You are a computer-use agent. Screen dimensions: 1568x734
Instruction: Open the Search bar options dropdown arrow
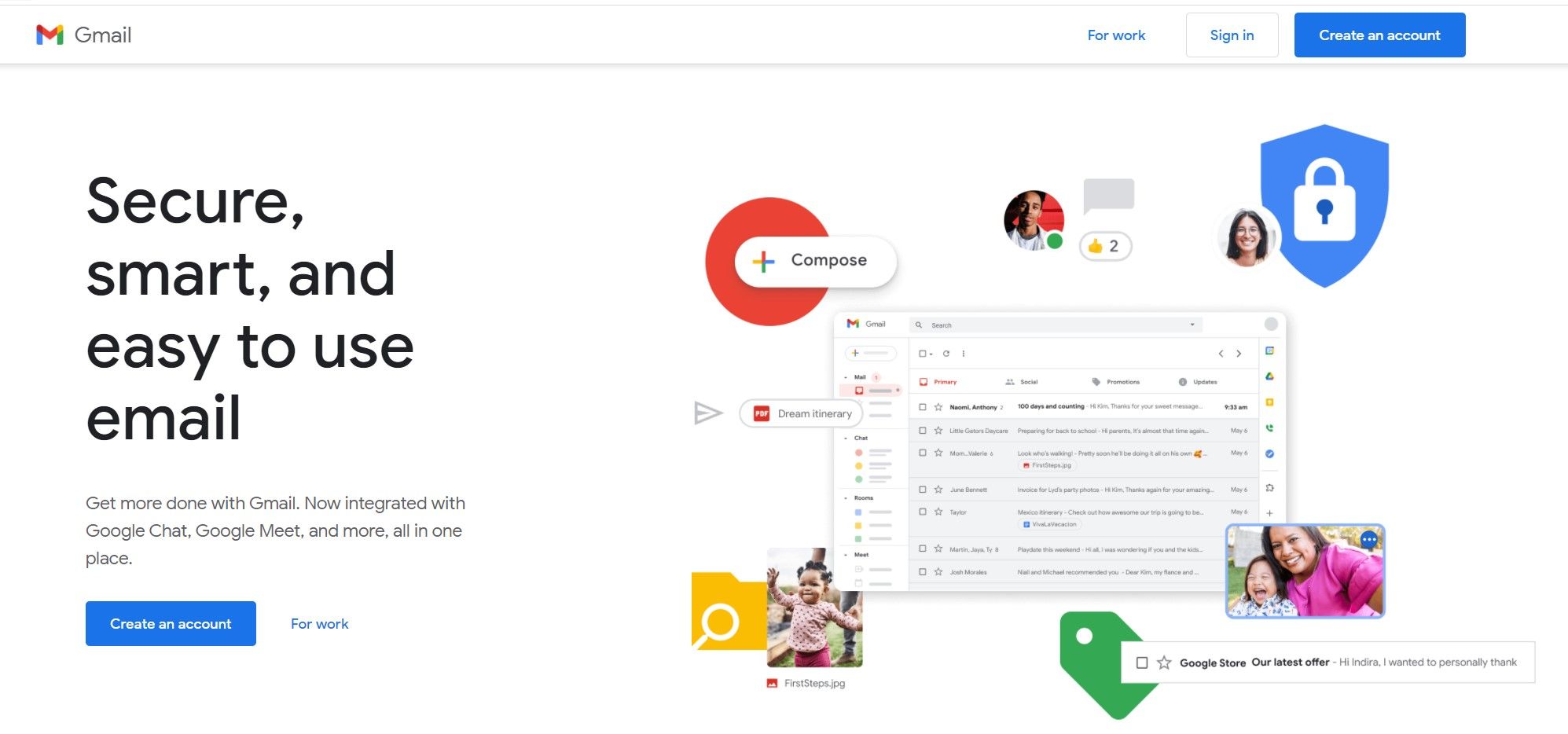point(1192,325)
